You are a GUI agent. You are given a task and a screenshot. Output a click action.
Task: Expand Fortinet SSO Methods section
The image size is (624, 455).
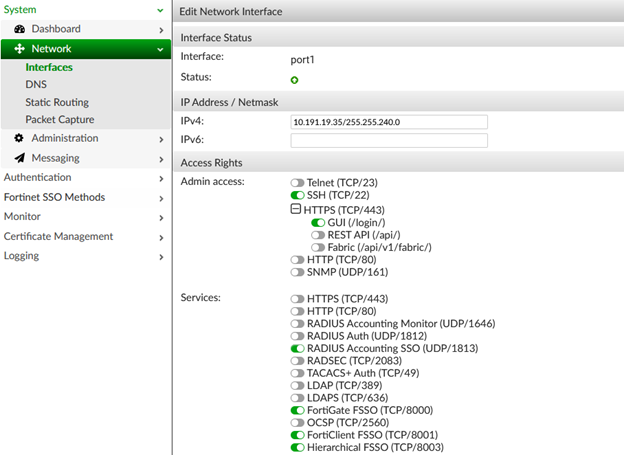click(x=160, y=197)
